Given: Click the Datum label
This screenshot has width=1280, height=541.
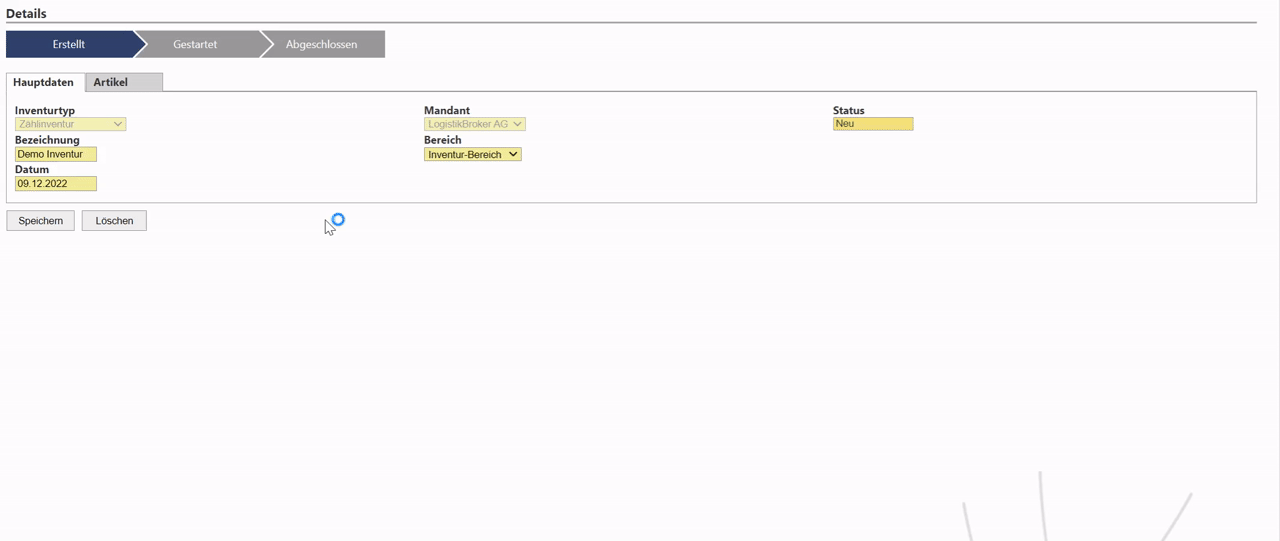Looking at the screenshot, I should (x=32, y=170).
